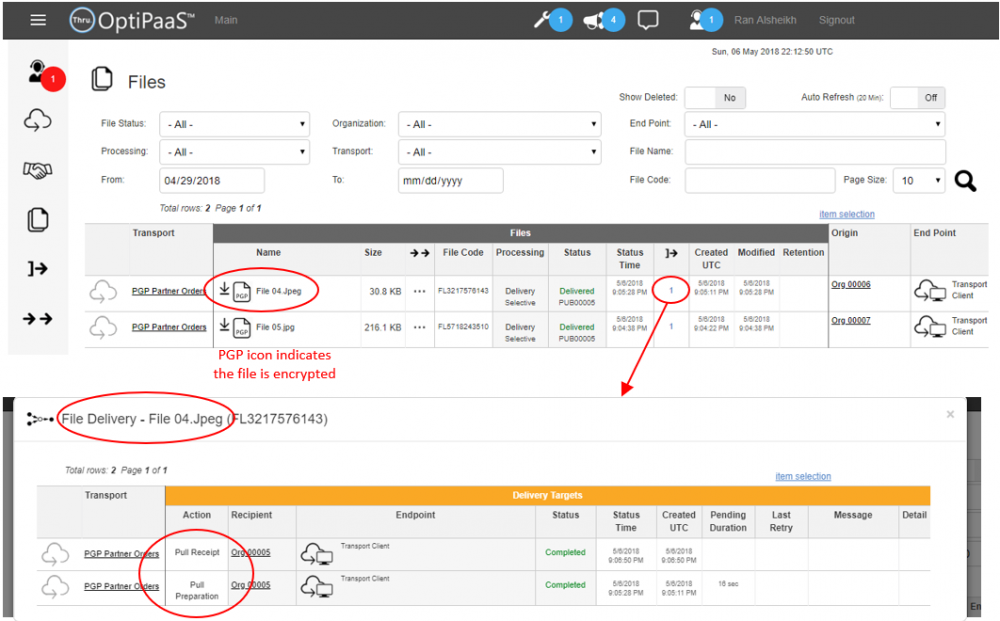This screenshot has height=621, width=1000.
Task: Click the item selection link above the Files table
Action: [x=846, y=214]
